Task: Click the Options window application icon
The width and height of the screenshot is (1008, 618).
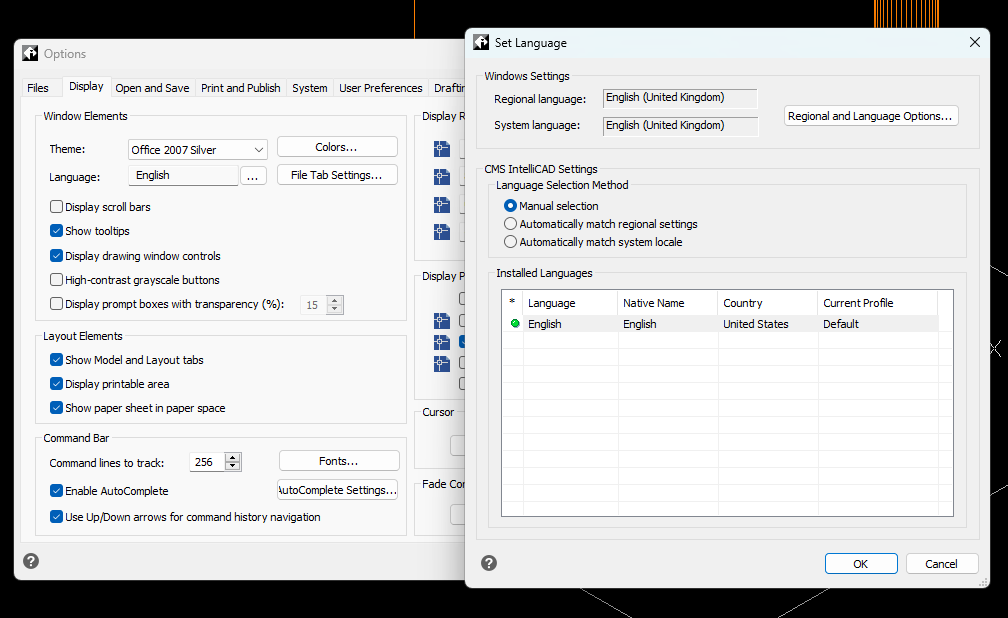Action: pyautogui.click(x=30, y=53)
